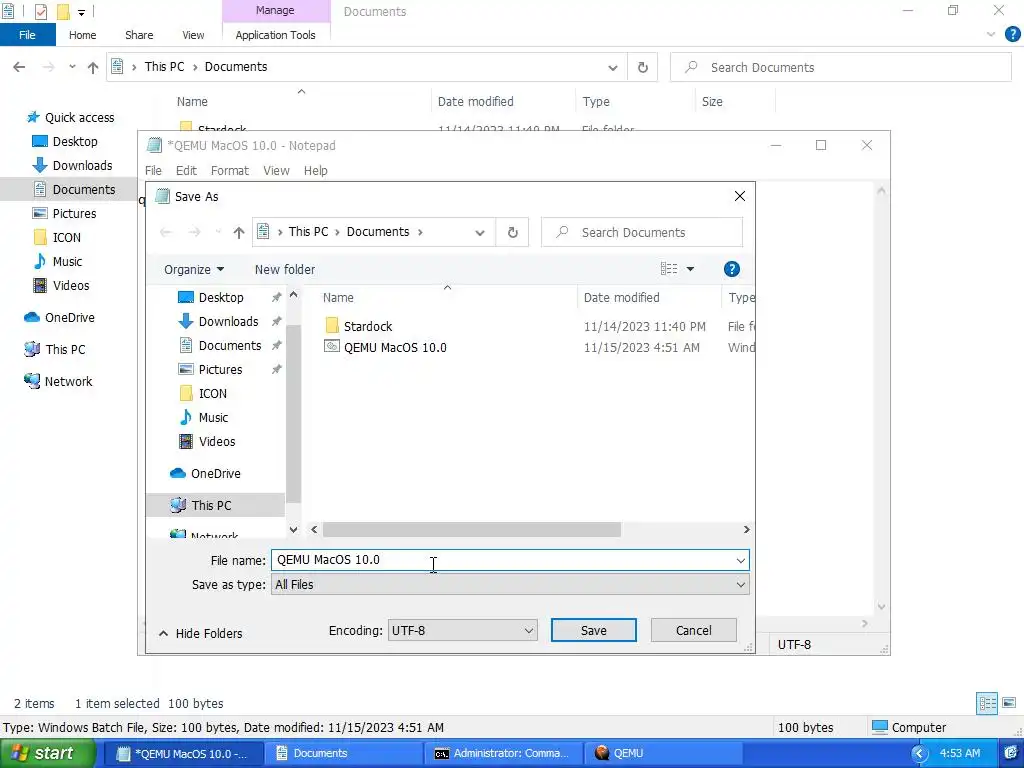Click the back arrow in Explorer window
The image size is (1024, 768).
19,67
